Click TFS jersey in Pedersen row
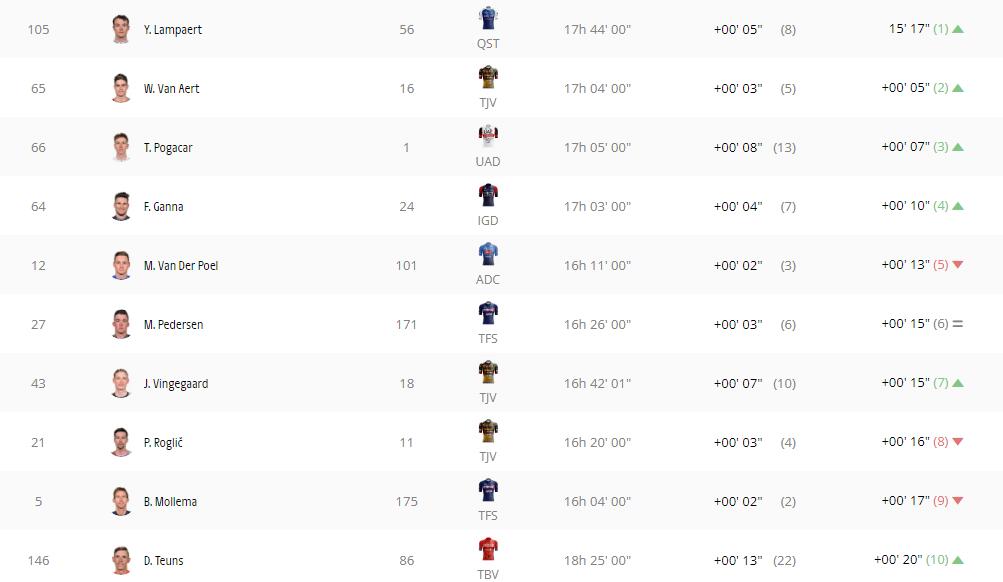The width and height of the screenshot is (1003, 582). [x=488, y=313]
